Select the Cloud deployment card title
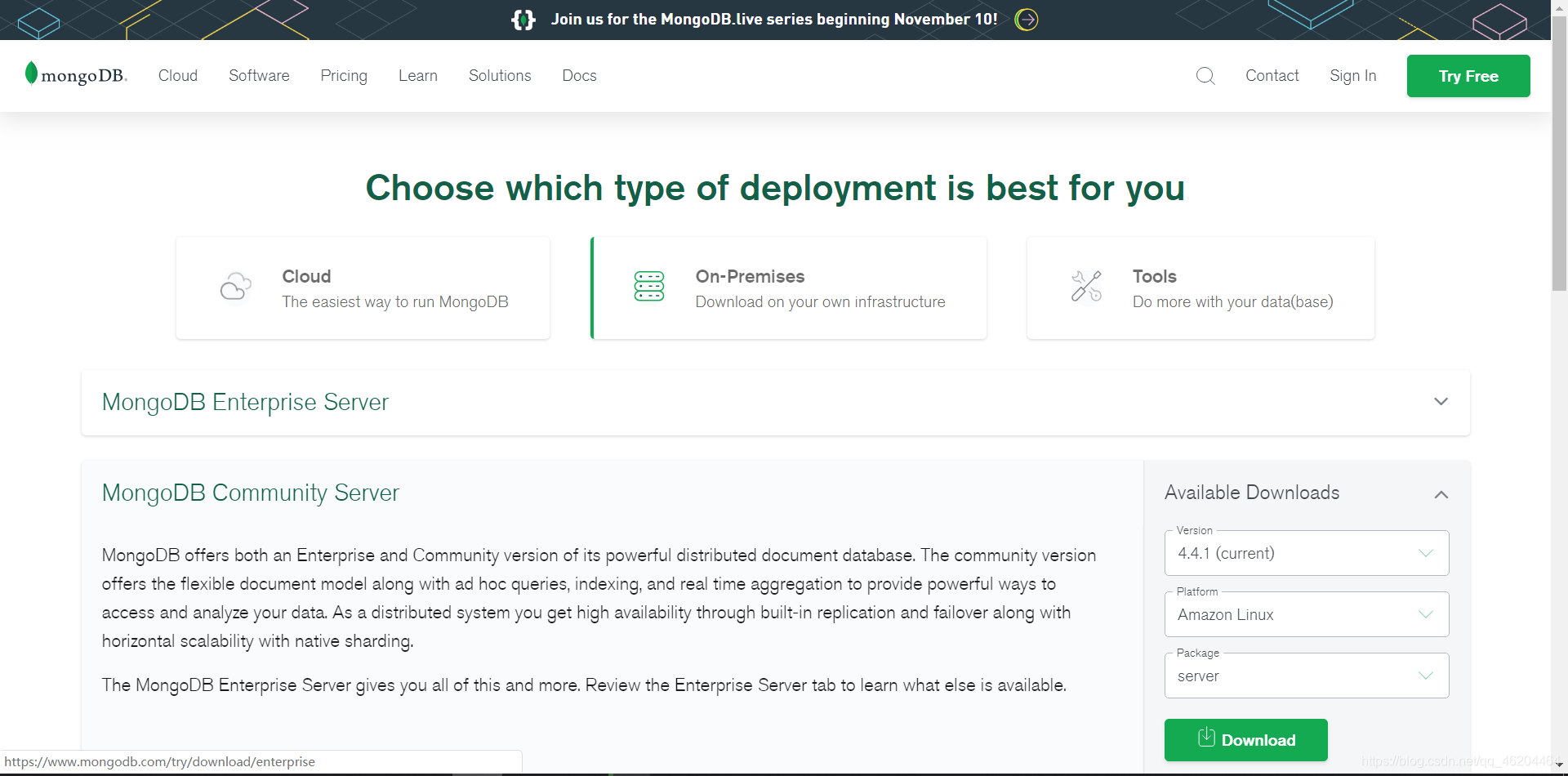1568x776 pixels. click(x=306, y=276)
